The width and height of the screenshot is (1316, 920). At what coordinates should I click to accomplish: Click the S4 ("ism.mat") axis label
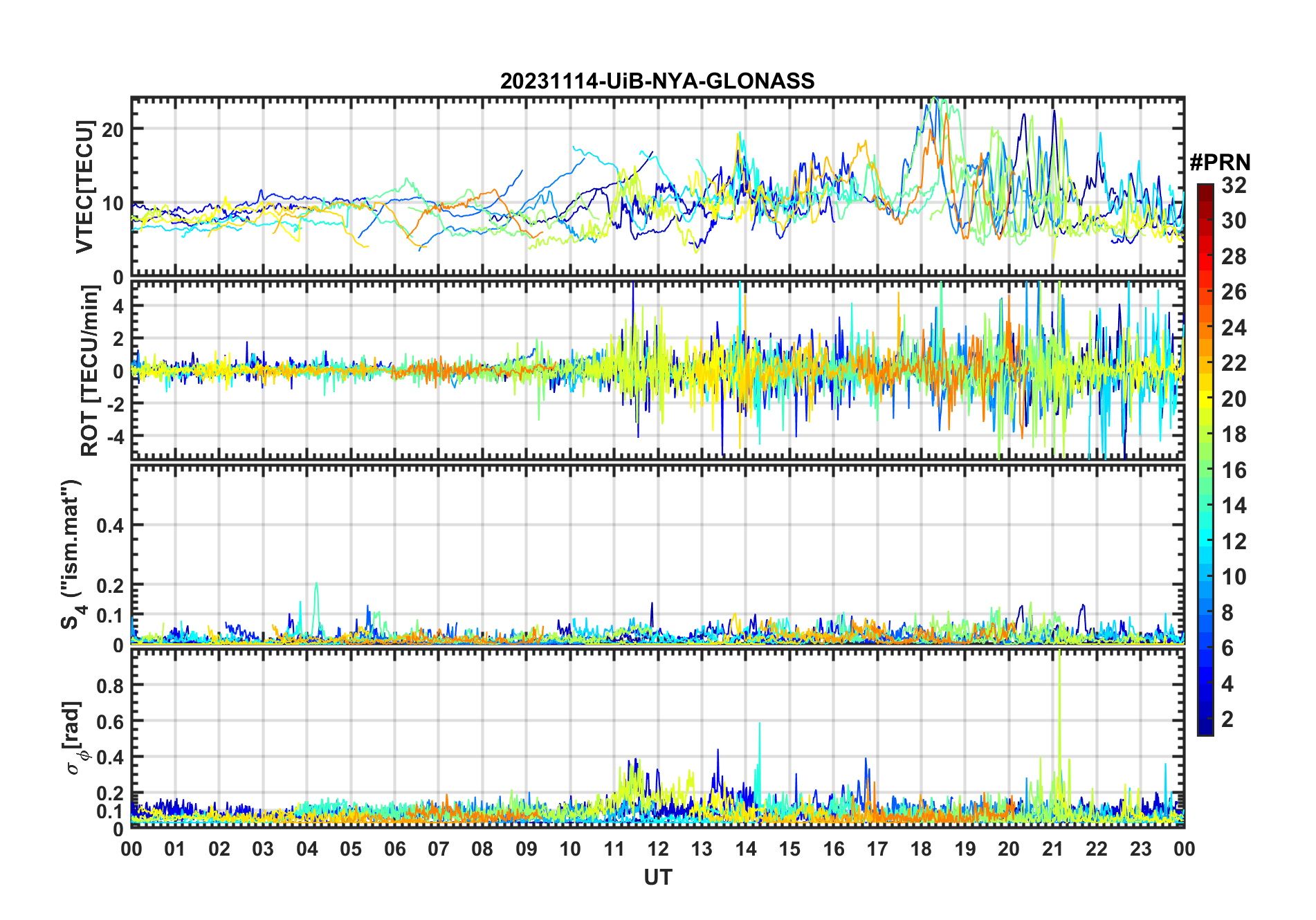(72, 554)
